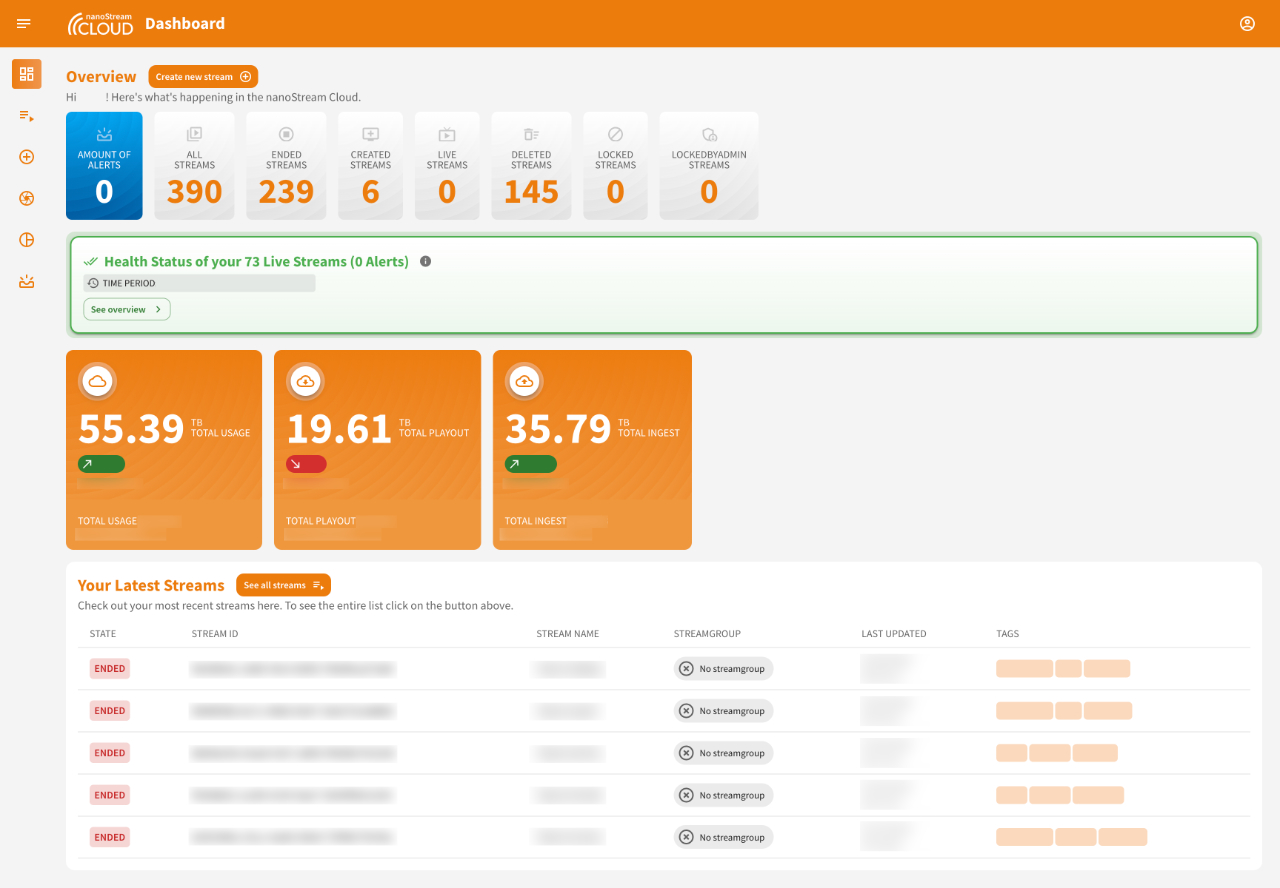Click the Total Playout download cloud icon

[x=306, y=381]
